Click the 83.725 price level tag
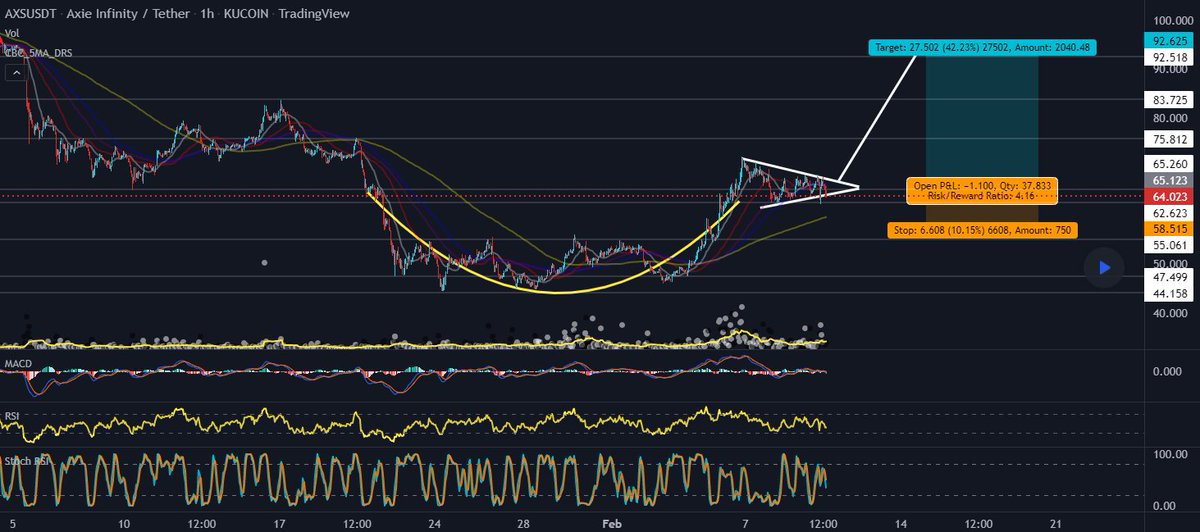Screen dimensions: 1200x532 click(x=1169, y=100)
